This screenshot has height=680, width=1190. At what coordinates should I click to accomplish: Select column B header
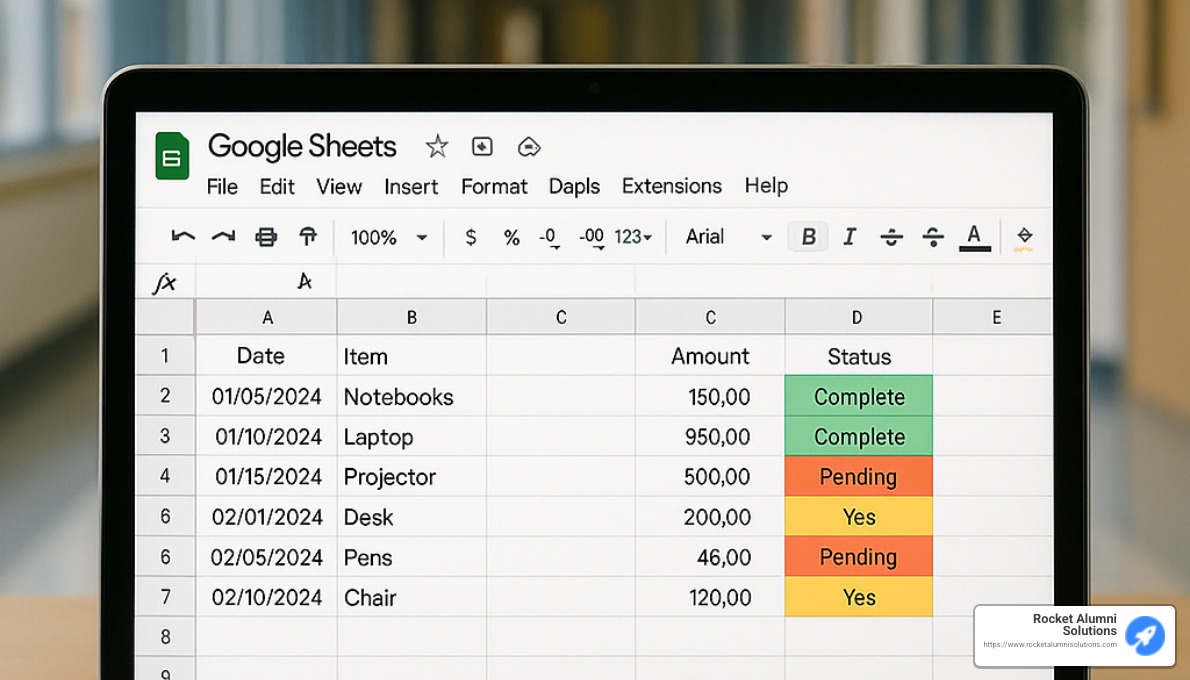(x=411, y=317)
